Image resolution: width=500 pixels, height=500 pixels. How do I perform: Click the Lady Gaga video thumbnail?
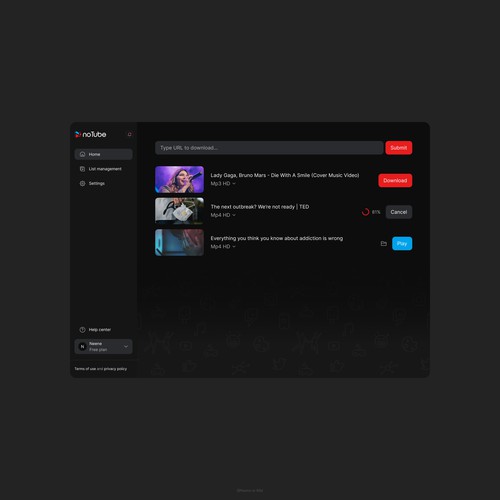(179, 179)
